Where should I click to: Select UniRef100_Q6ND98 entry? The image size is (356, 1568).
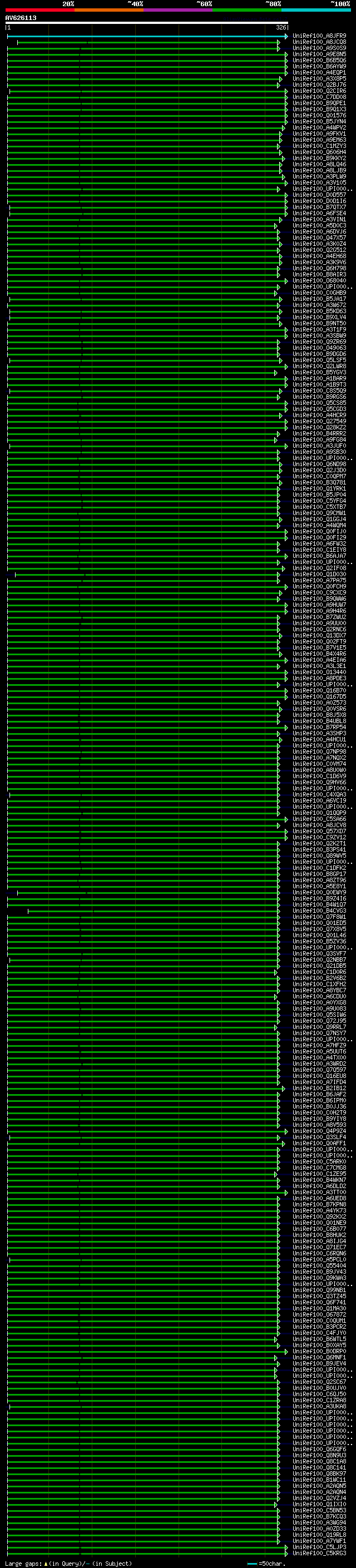point(319,464)
